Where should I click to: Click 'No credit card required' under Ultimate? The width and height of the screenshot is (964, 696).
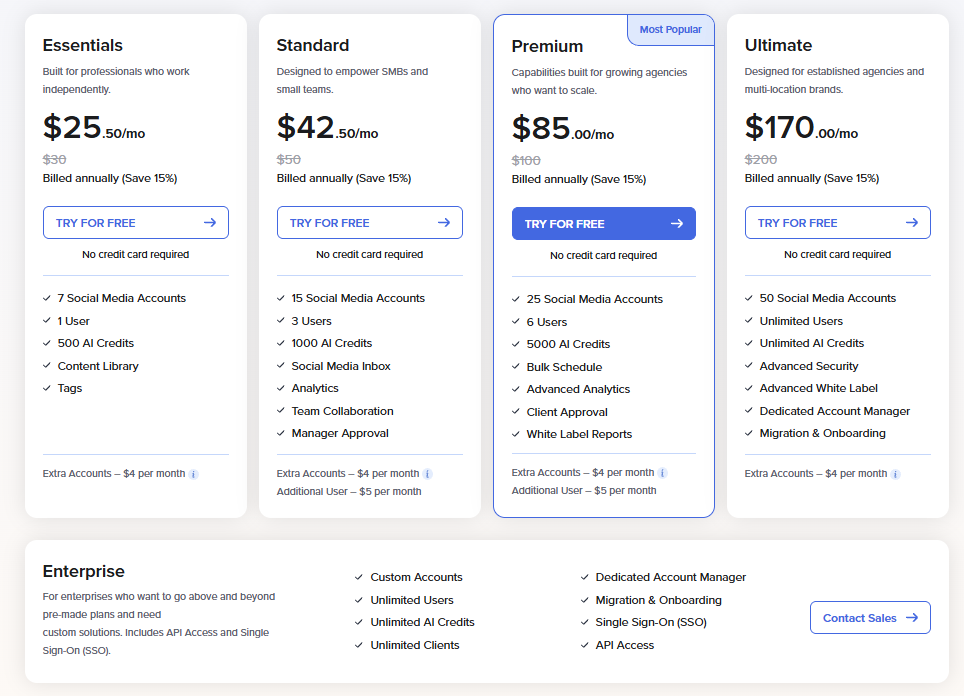pos(837,255)
